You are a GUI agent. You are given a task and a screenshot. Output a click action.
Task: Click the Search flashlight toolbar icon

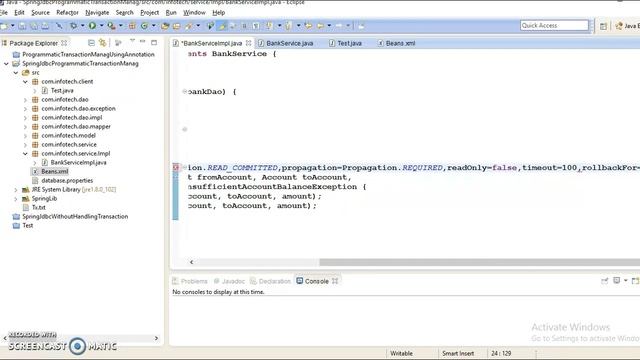189,26
